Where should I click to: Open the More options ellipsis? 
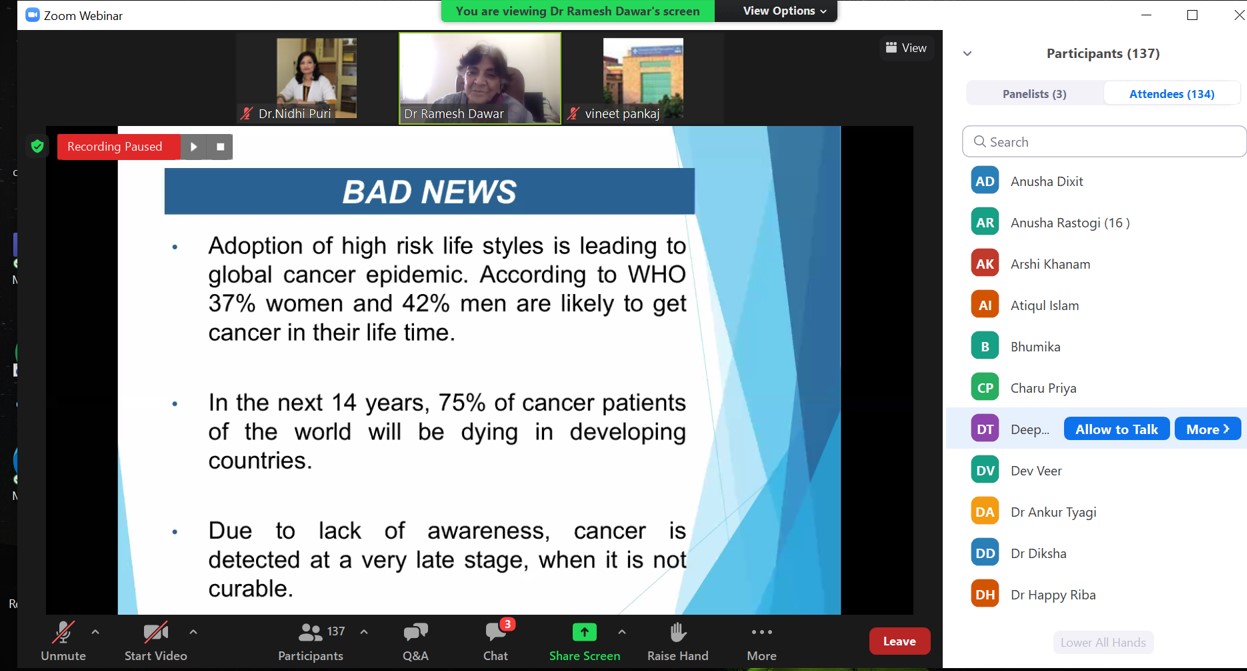click(761, 632)
